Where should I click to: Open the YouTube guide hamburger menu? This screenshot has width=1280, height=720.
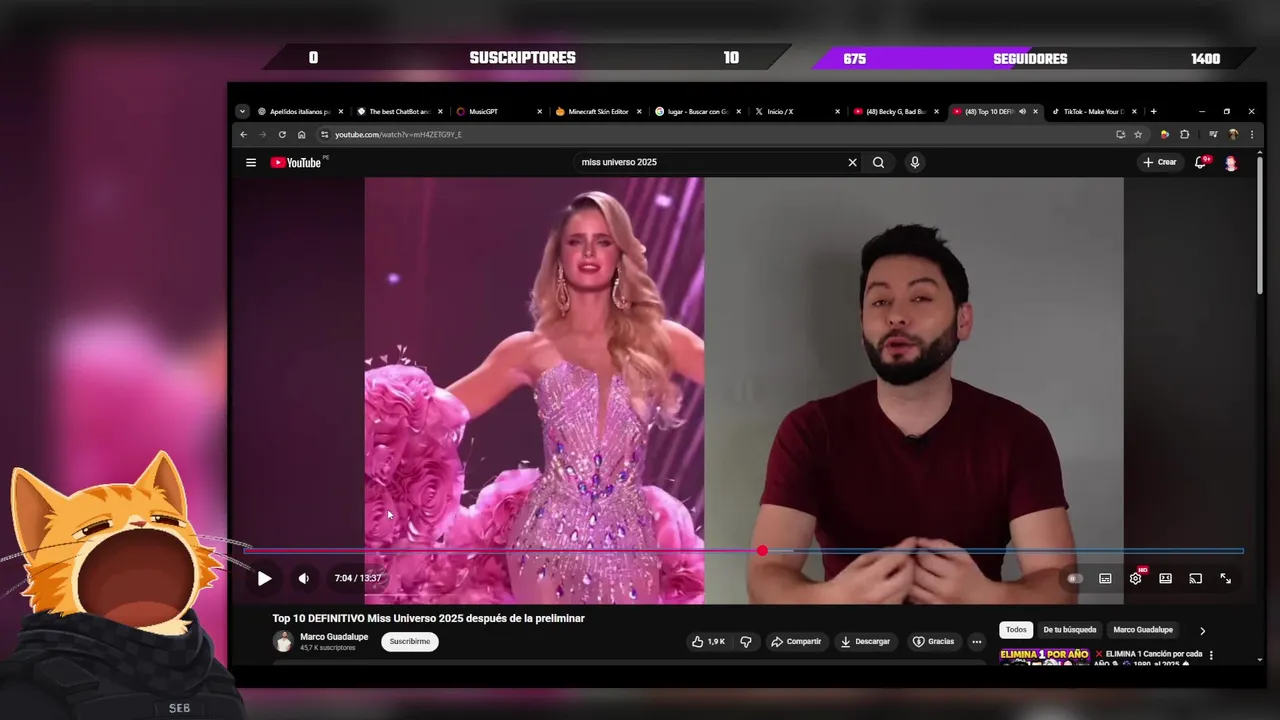coord(251,162)
